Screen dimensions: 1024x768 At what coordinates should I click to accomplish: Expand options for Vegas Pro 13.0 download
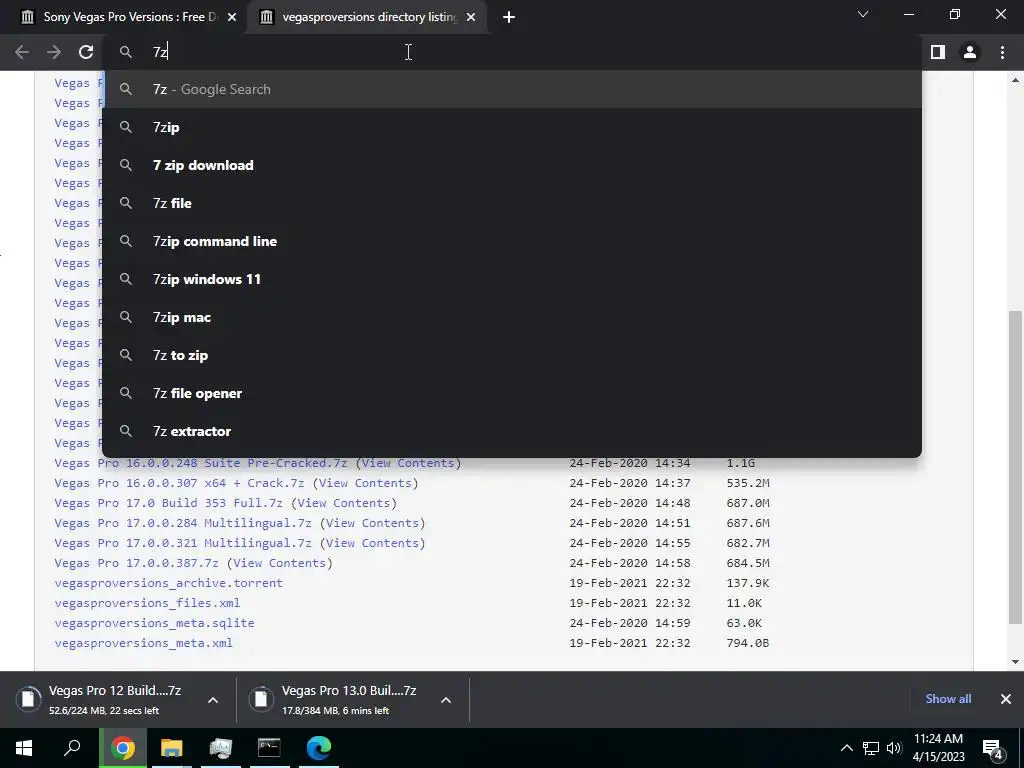tap(446, 700)
